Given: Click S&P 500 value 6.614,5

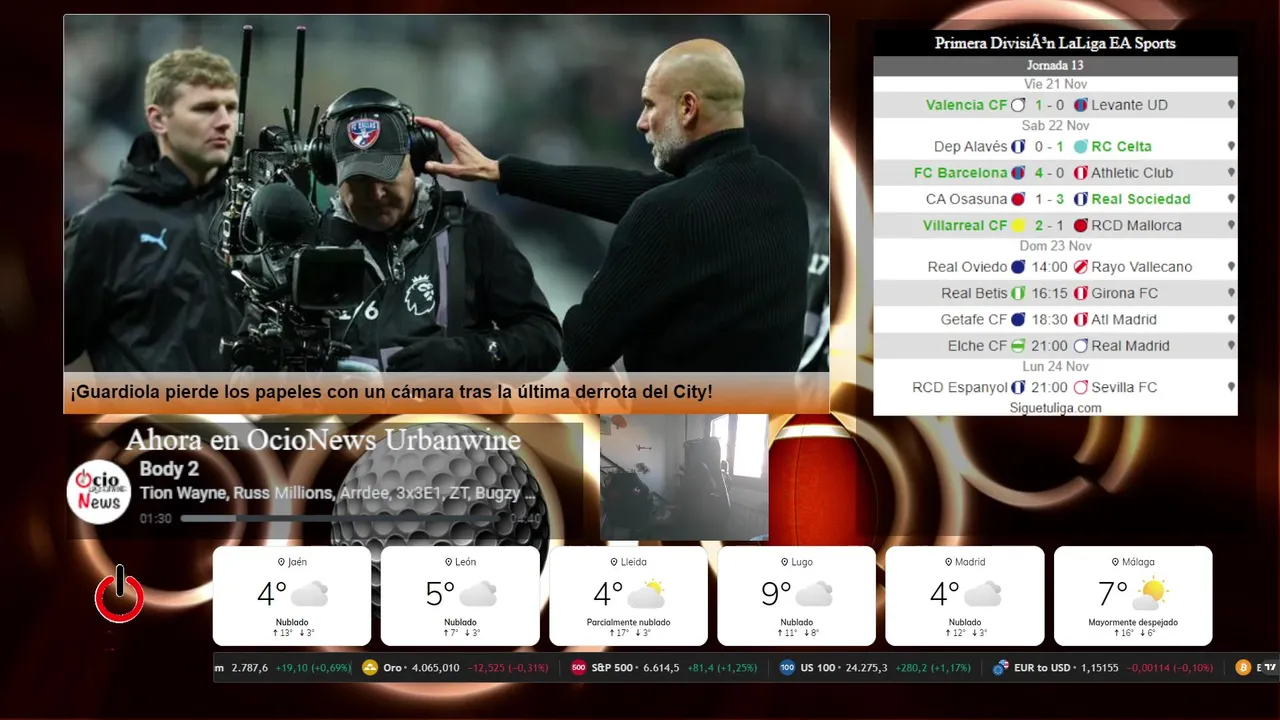Looking at the screenshot, I should [x=660, y=668].
